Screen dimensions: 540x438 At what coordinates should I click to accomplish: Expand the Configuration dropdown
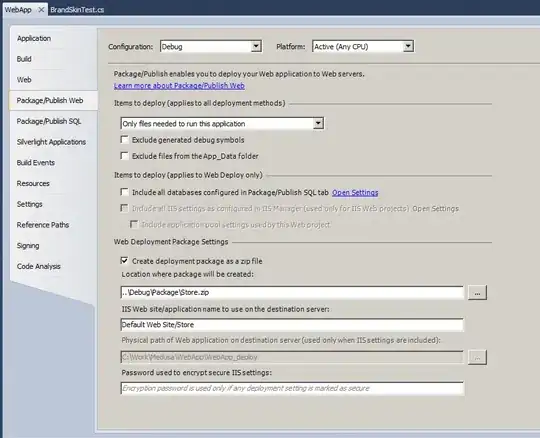coord(256,46)
